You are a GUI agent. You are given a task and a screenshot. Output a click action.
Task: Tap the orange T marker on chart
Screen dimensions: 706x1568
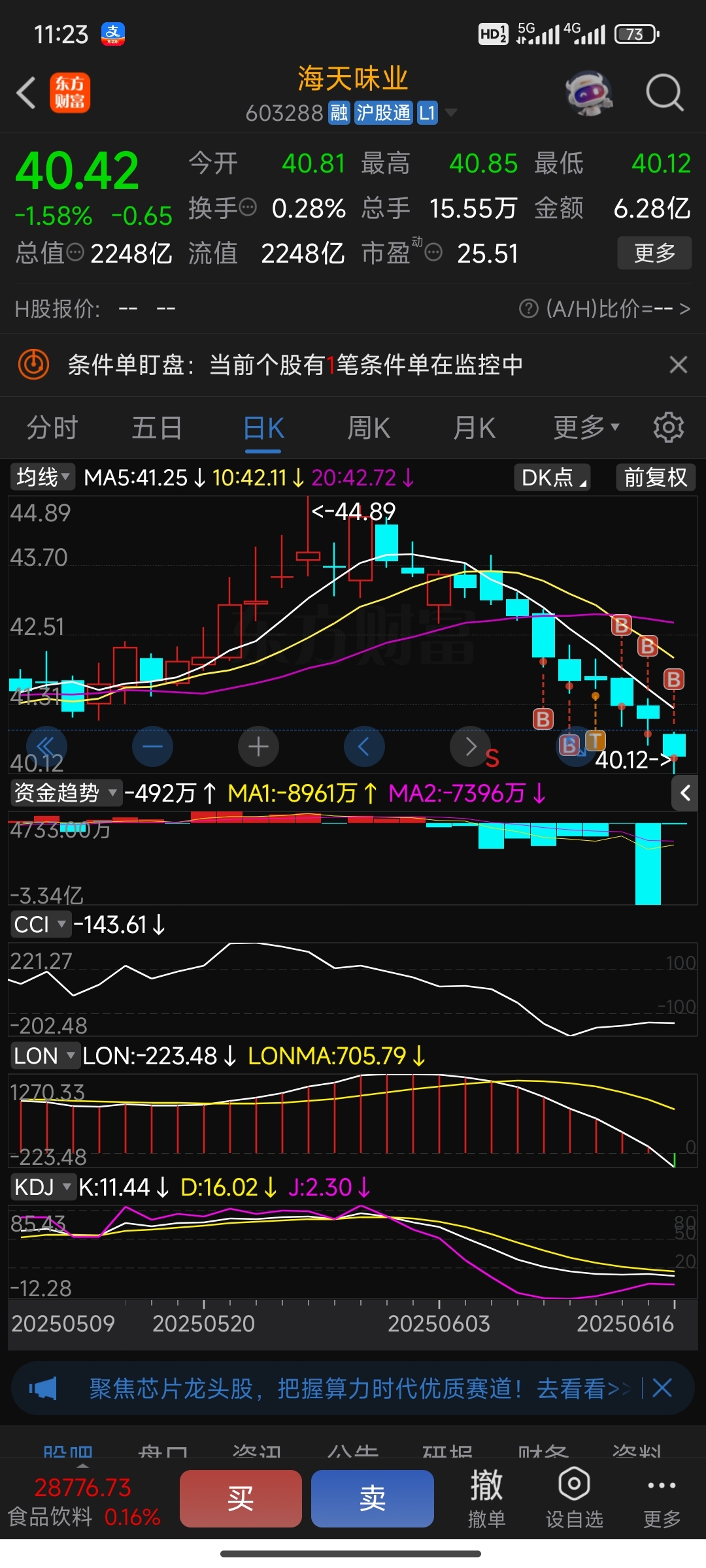point(595,741)
